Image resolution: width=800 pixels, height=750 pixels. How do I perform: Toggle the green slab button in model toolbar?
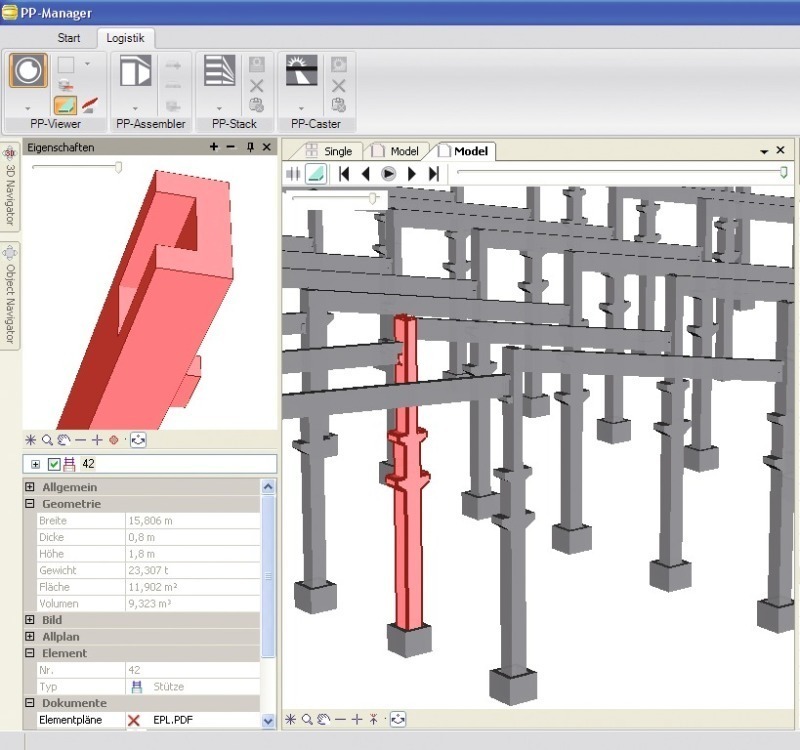[316, 174]
